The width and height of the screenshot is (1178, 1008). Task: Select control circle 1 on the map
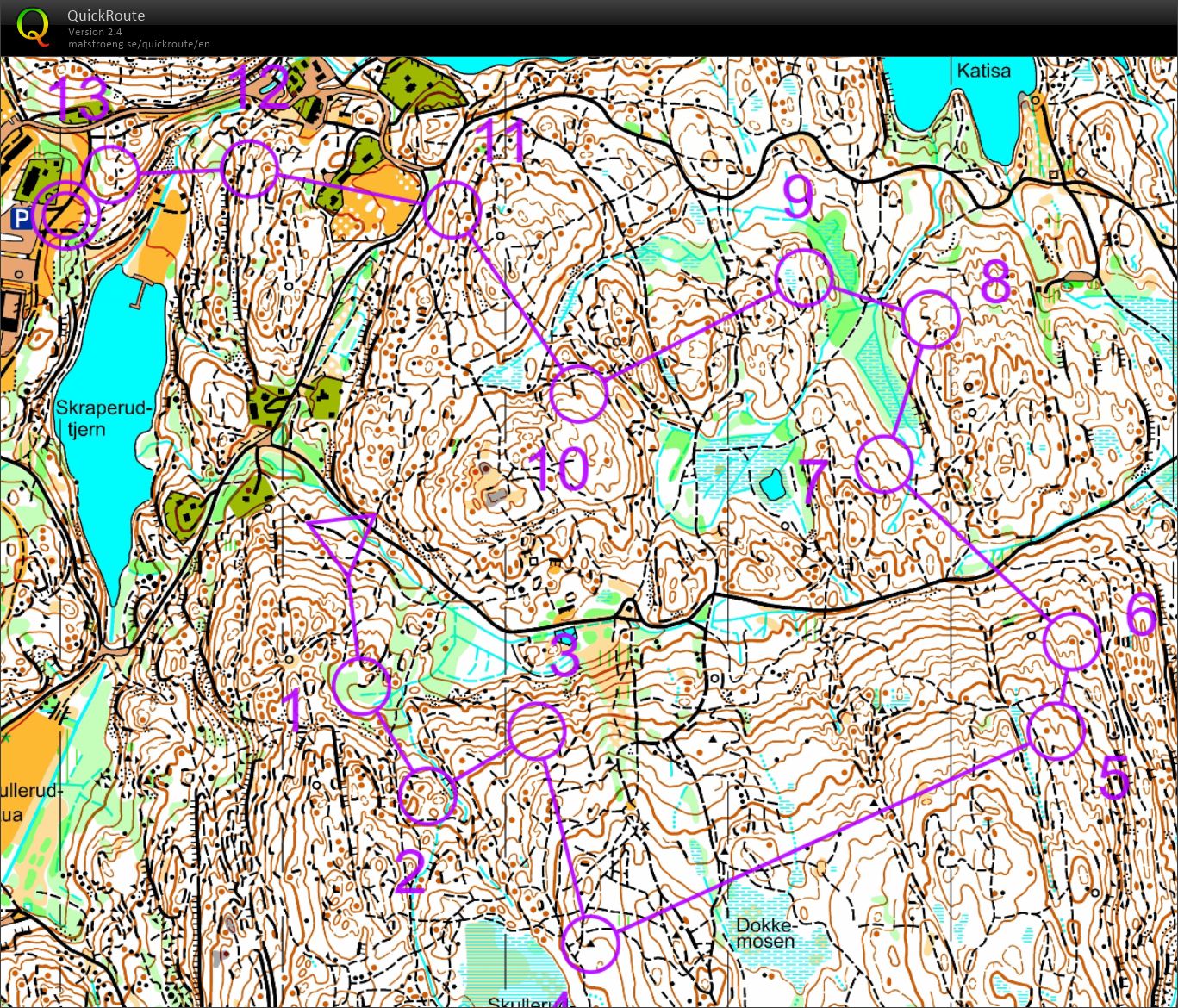[362, 686]
